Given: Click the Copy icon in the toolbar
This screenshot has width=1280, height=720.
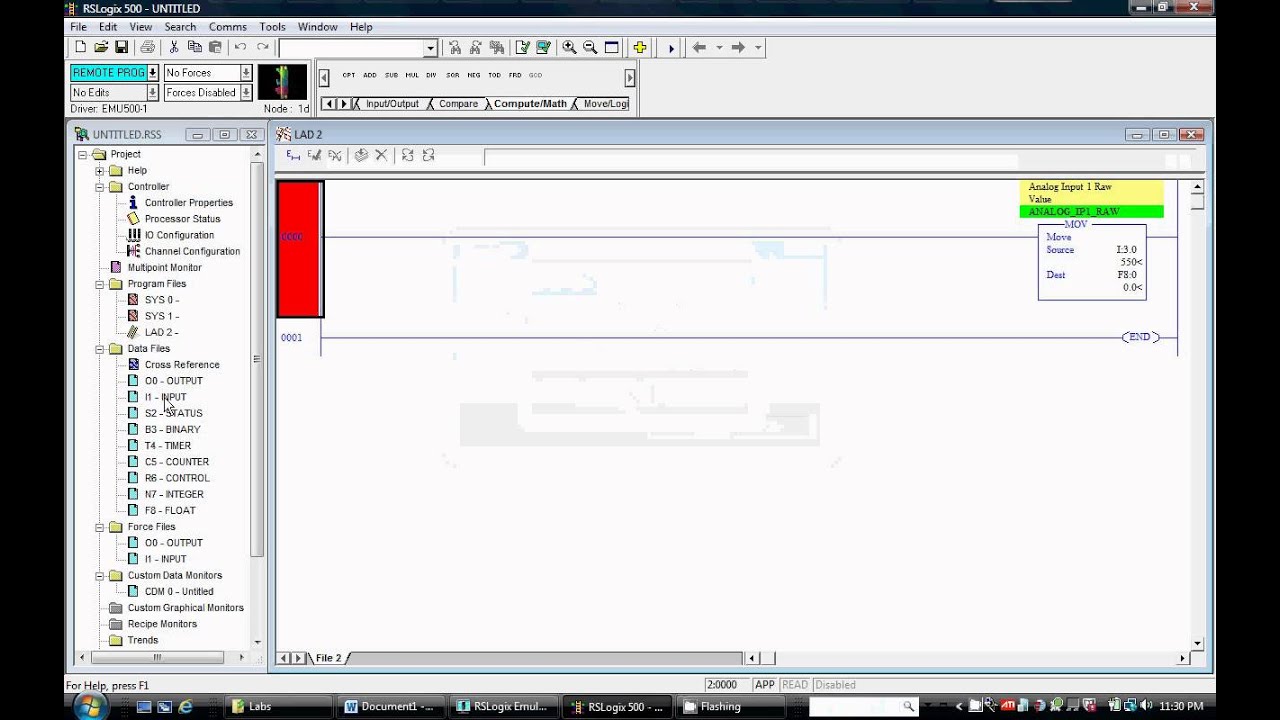Looking at the screenshot, I should click(x=195, y=47).
